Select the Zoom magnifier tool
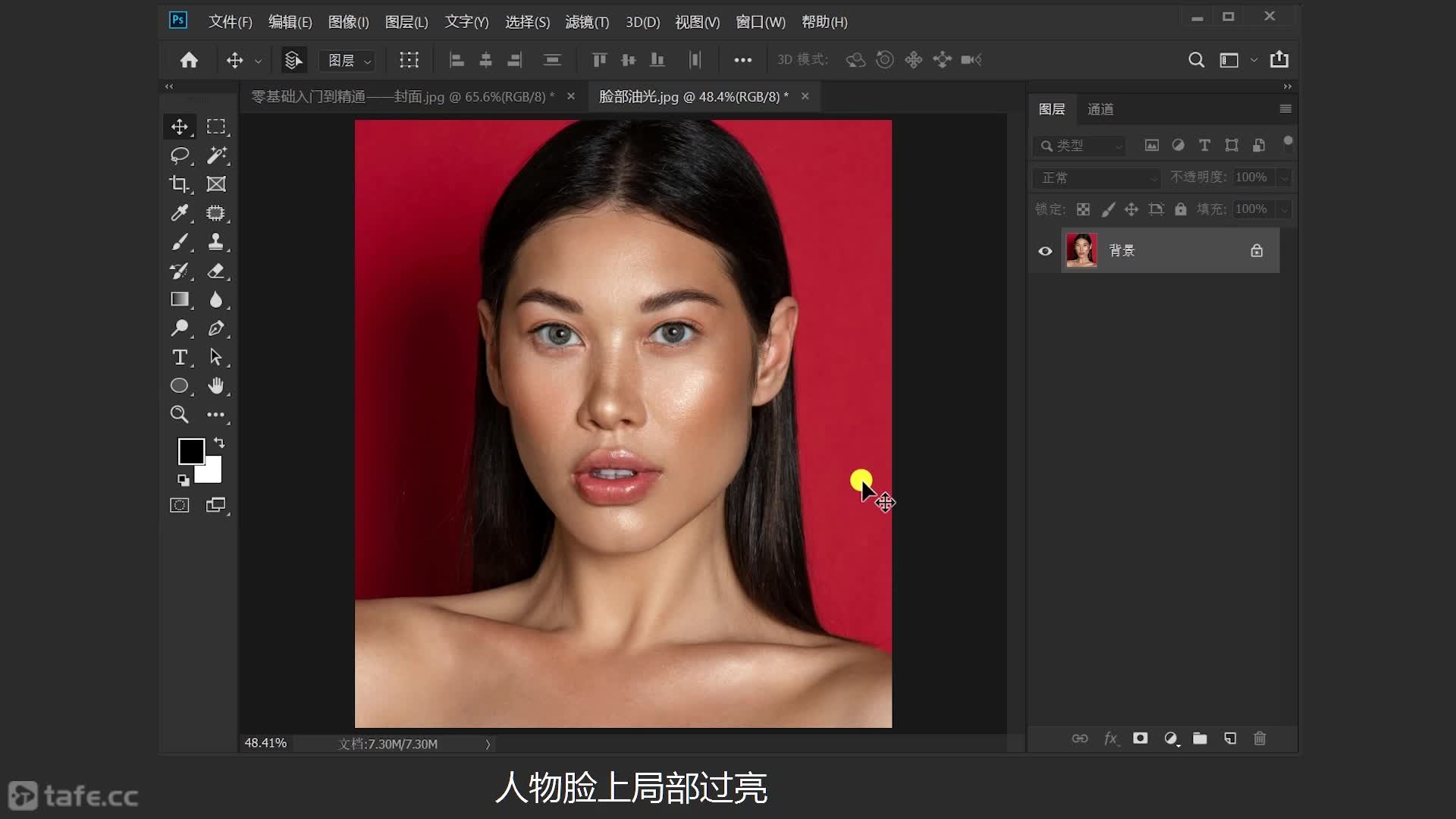The image size is (1456, 819). [x=180, y=414]
